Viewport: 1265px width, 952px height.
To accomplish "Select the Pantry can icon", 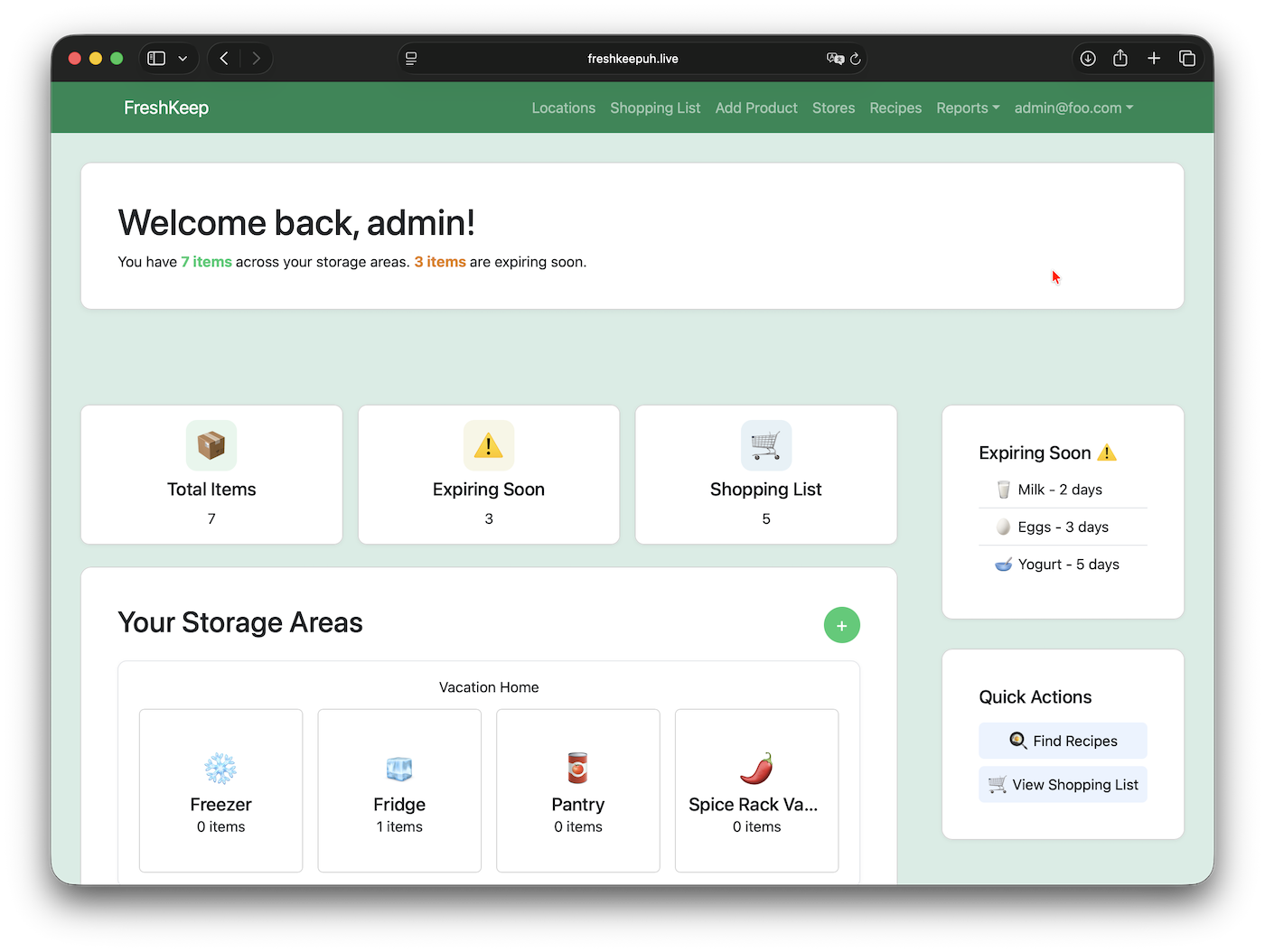I will pos(578,769).
